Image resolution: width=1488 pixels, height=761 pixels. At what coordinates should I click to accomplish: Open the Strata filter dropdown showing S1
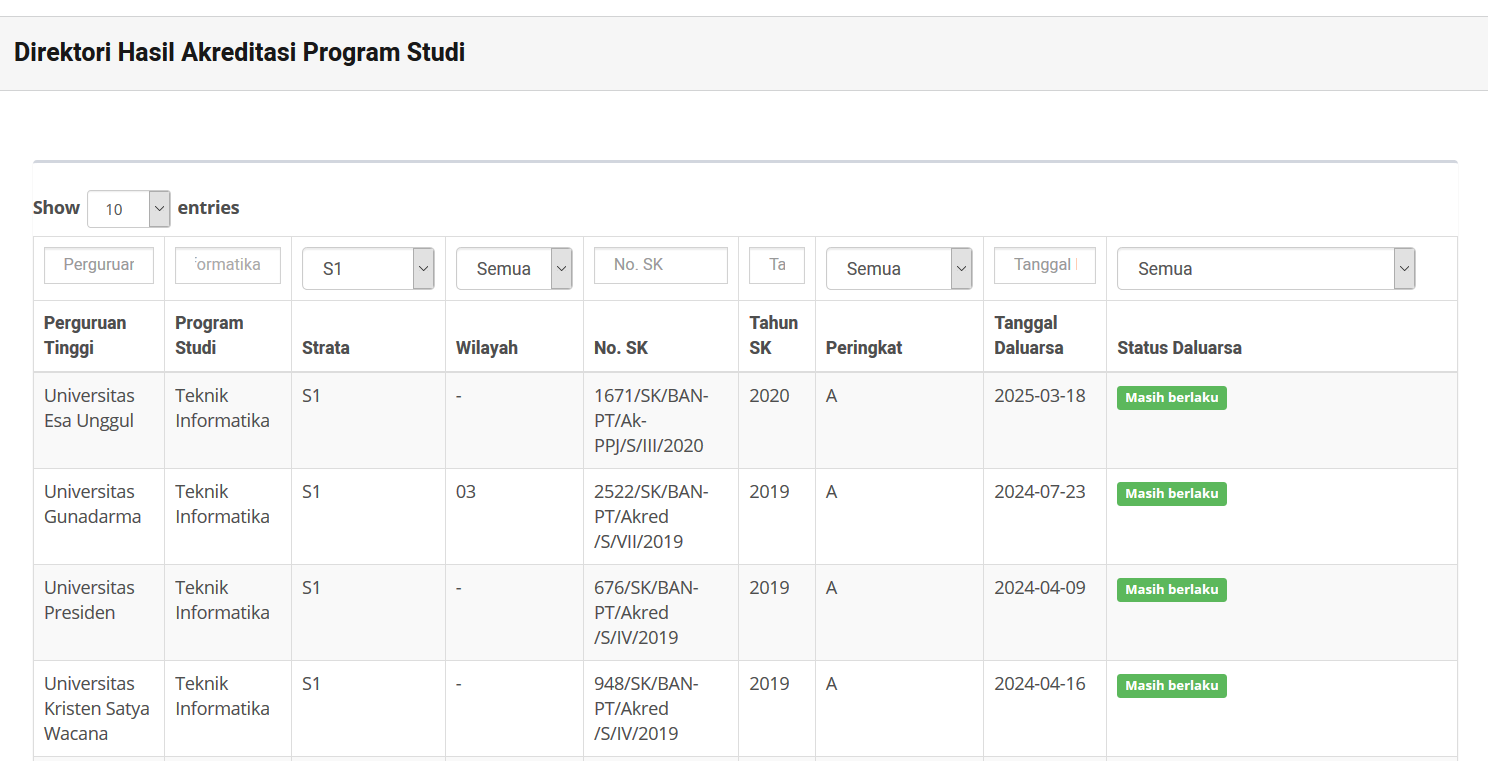[x=368, y=269]
